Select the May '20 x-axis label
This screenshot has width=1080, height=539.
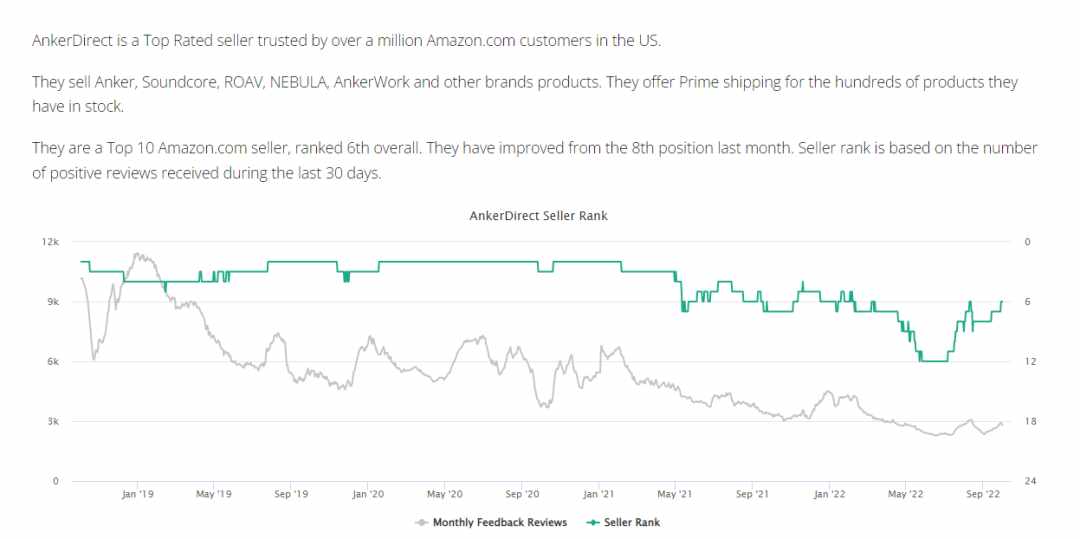445,494
